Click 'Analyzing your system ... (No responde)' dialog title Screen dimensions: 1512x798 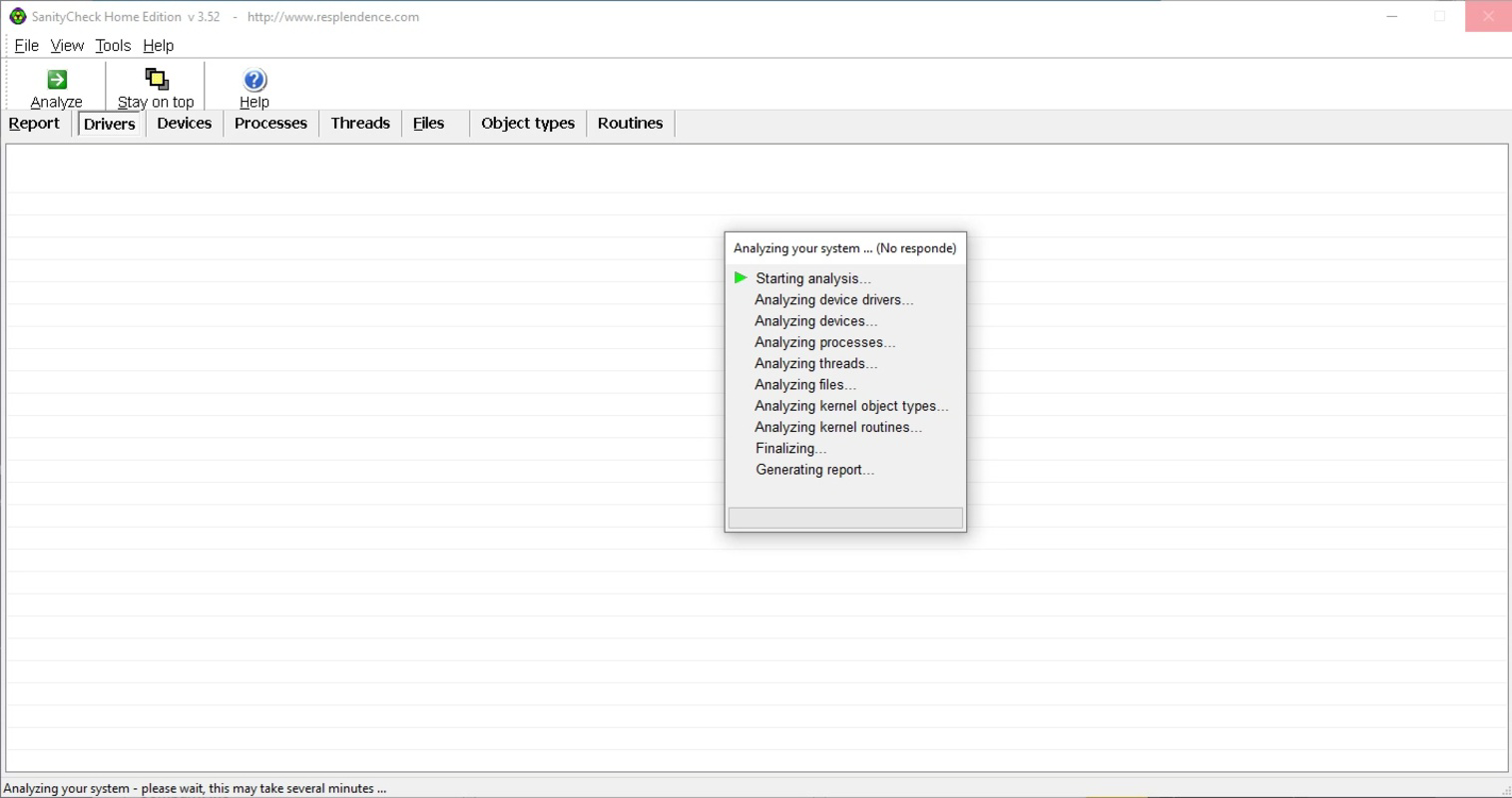coord(845,248)
